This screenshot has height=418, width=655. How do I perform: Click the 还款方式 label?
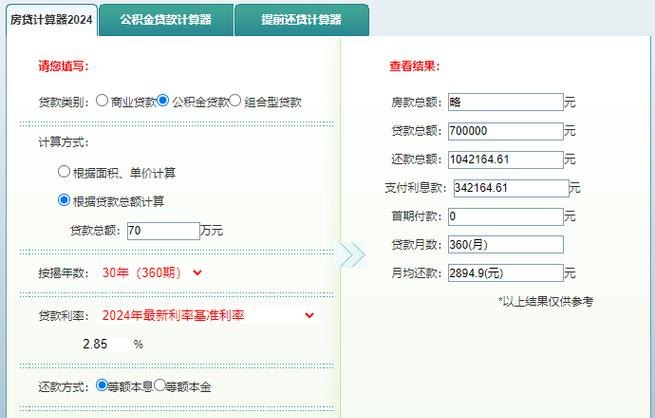click(63, 387)
